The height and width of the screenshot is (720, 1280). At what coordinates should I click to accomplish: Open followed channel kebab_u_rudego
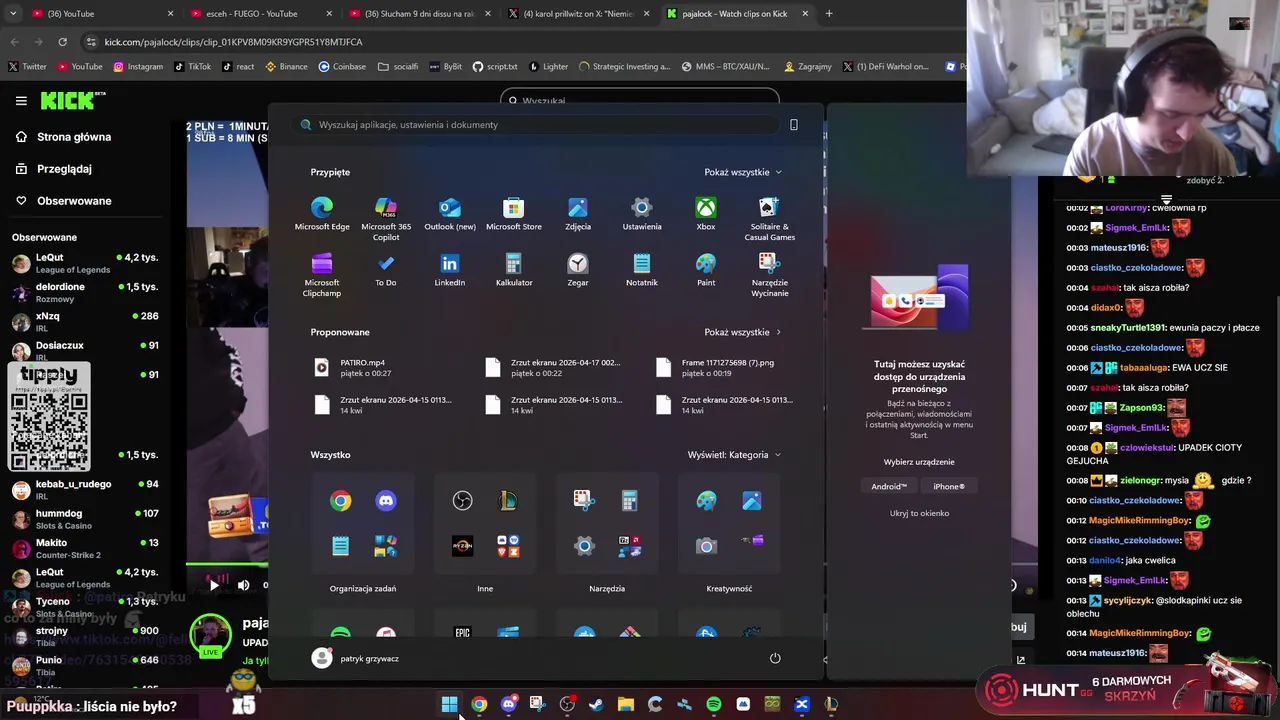tap(85, 489)
